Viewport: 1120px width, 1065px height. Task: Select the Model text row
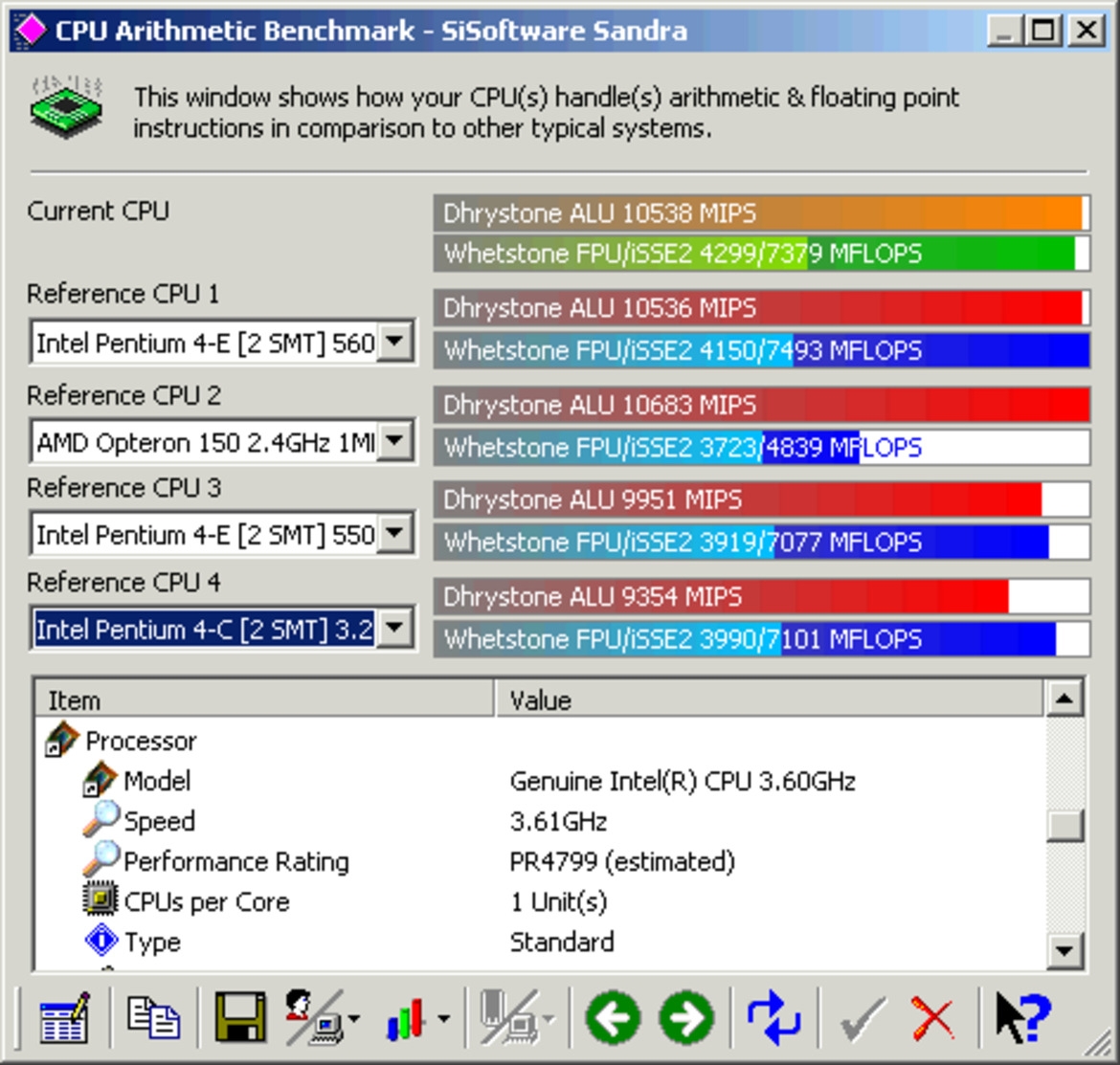click(x=157, y=781)
